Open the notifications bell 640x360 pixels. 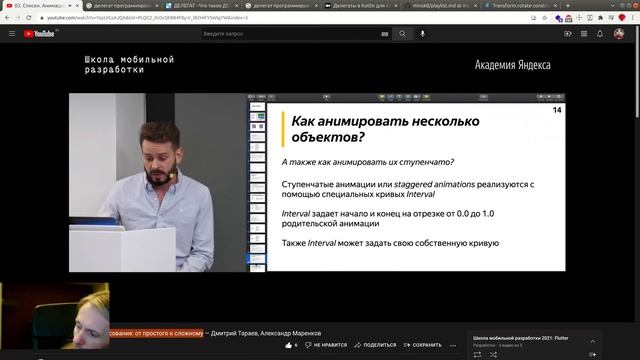pos(600,34)
